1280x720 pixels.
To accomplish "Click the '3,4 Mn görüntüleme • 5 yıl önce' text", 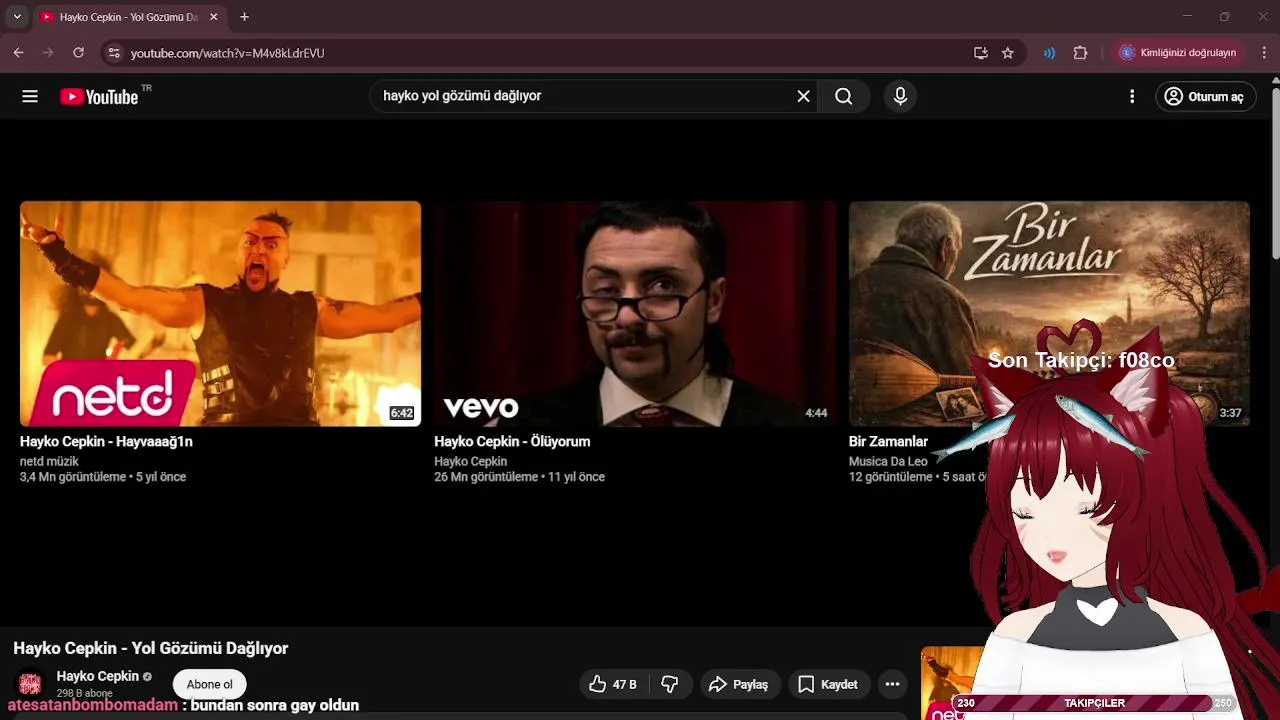I will point(103,477).
